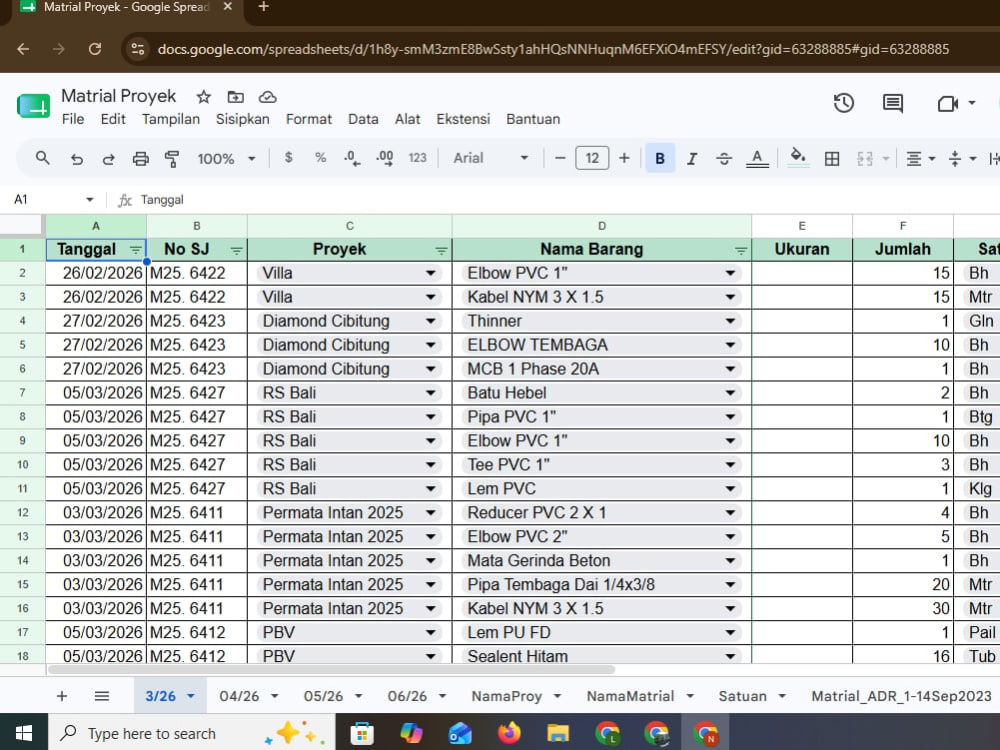Viewport: 1000px width, 750px height.
Task: Open the name box dropdown arrow
Action: point(89,200)
